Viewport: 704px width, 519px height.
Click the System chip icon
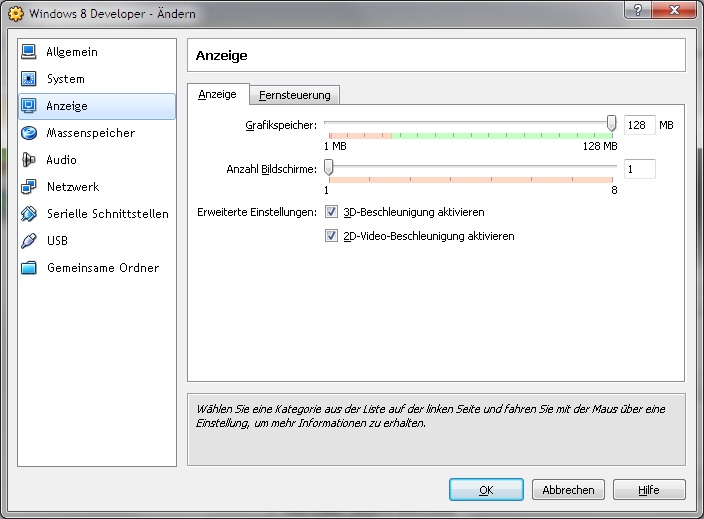point(29,79)
